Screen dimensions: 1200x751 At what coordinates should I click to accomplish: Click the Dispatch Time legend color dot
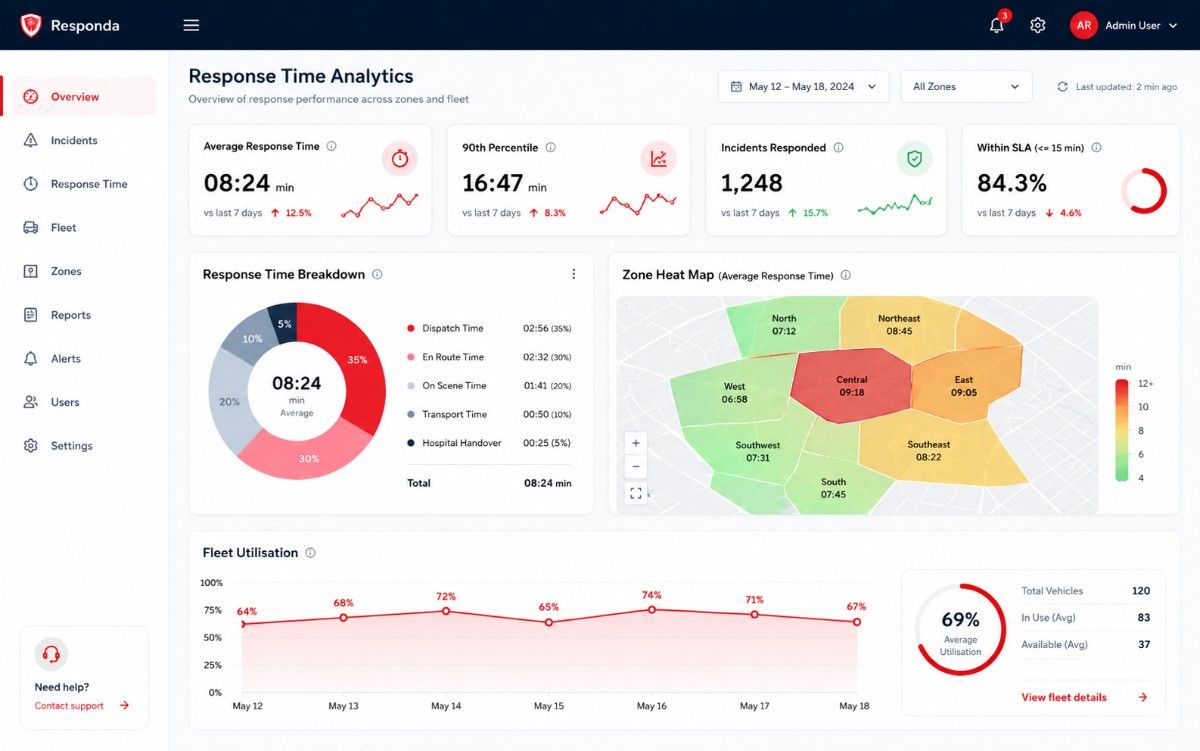coord(411,328)
